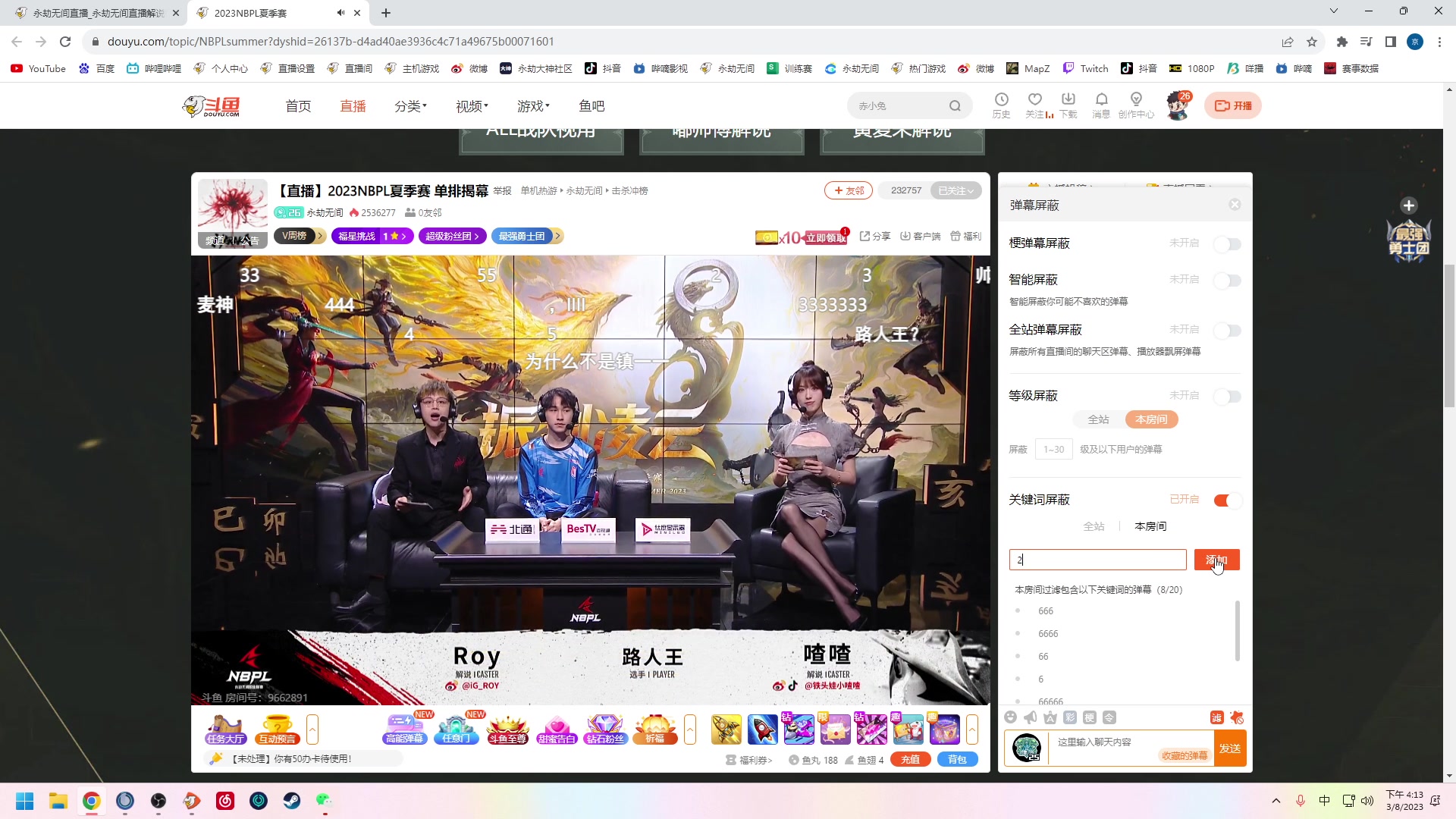1456x819 pixels.
Task: Expand the 游戏 dropdown
Action: pyautogui.click(x=532, y=105)
